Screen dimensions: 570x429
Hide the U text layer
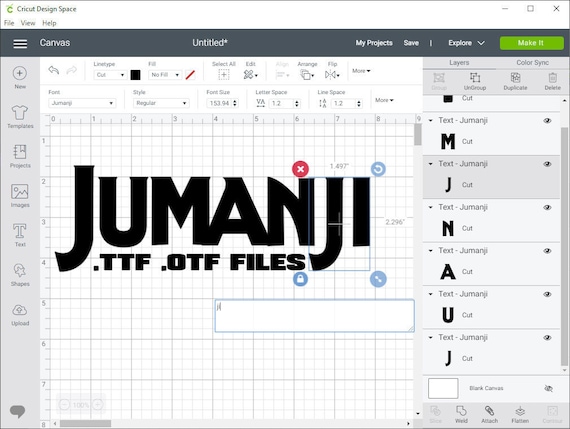click(547, 294)
